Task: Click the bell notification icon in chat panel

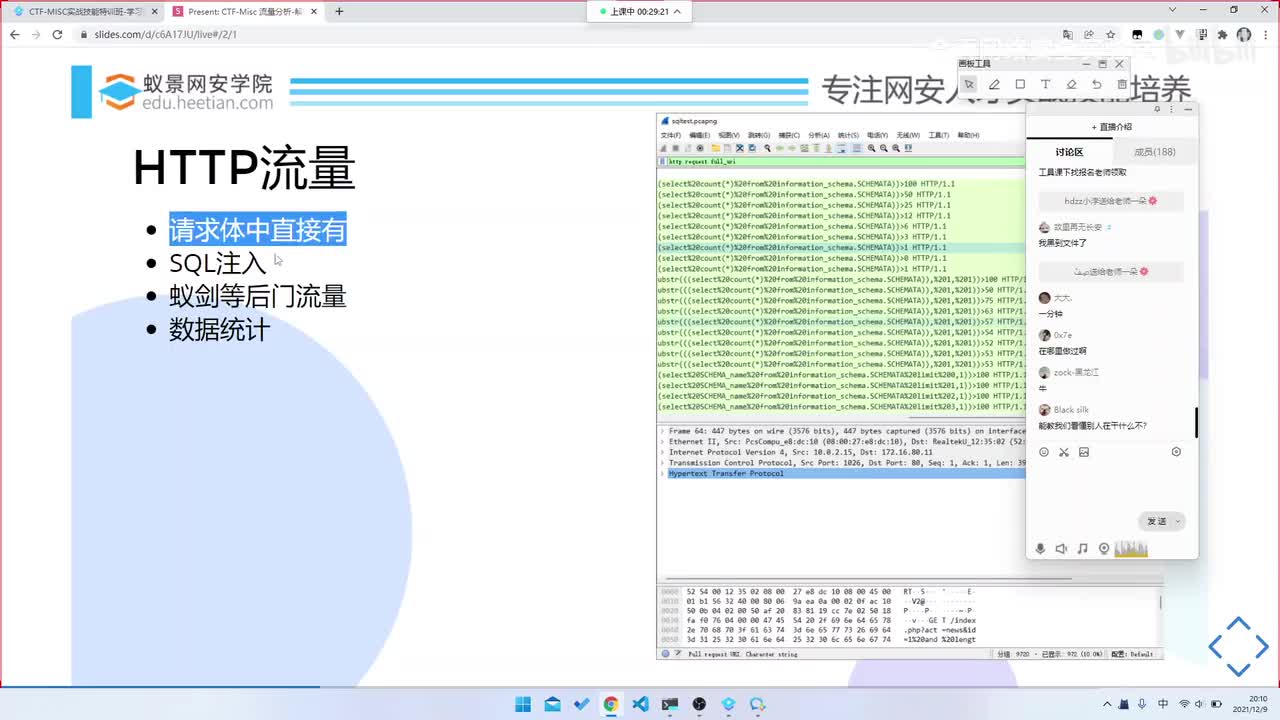Action: [x=1158, y=109]
